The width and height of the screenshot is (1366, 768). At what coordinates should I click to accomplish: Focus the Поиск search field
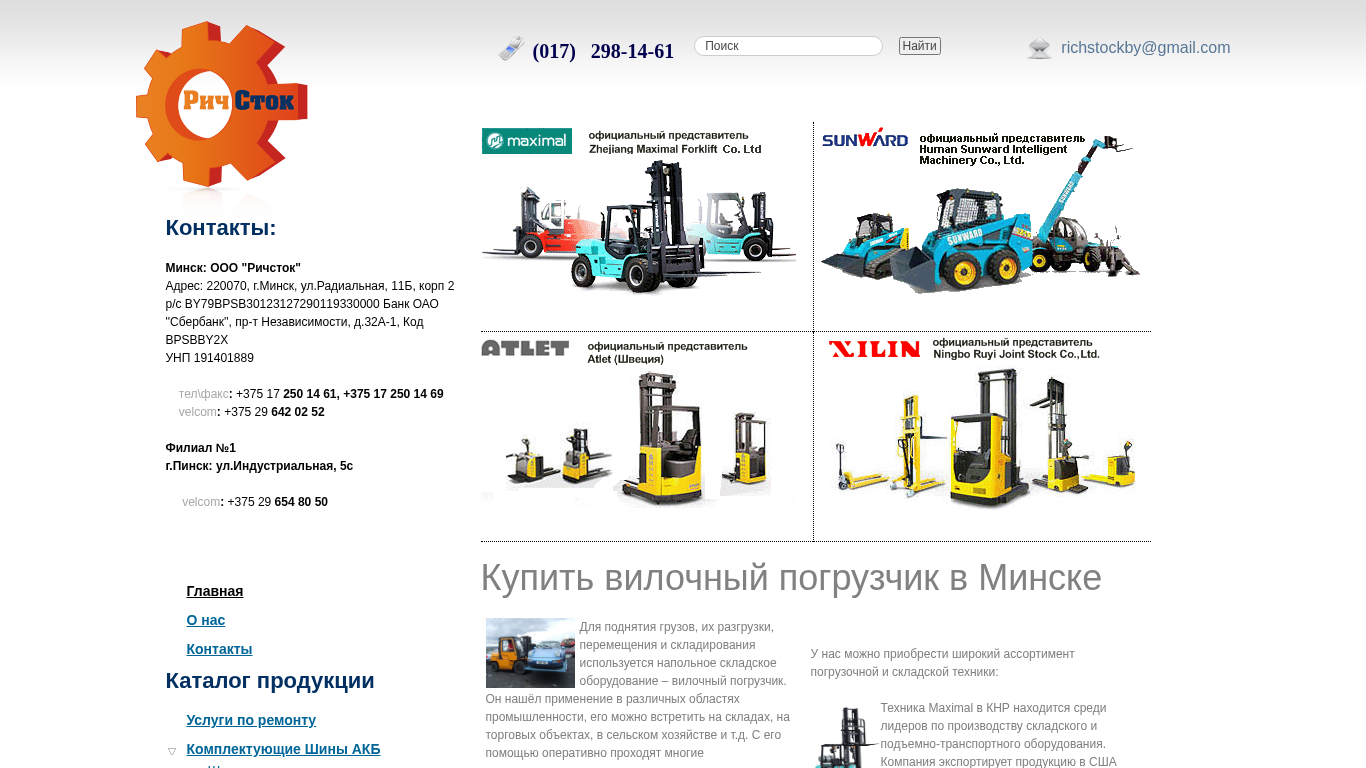coord(788,46)
